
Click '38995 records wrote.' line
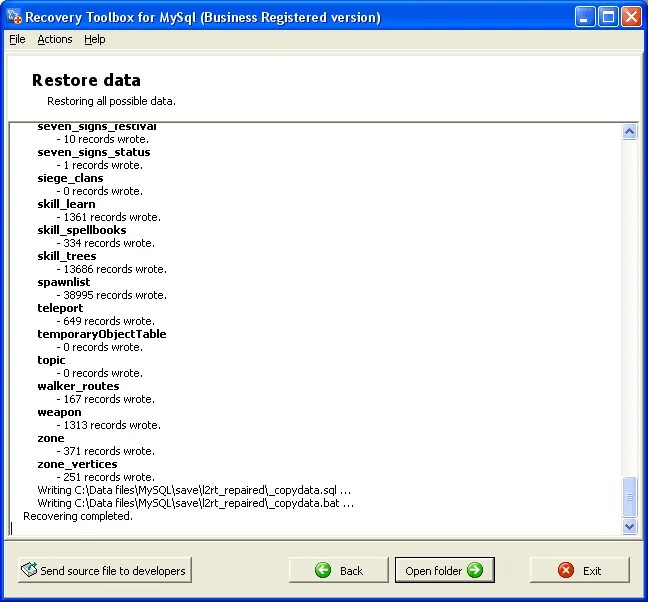tap(112, 295)
